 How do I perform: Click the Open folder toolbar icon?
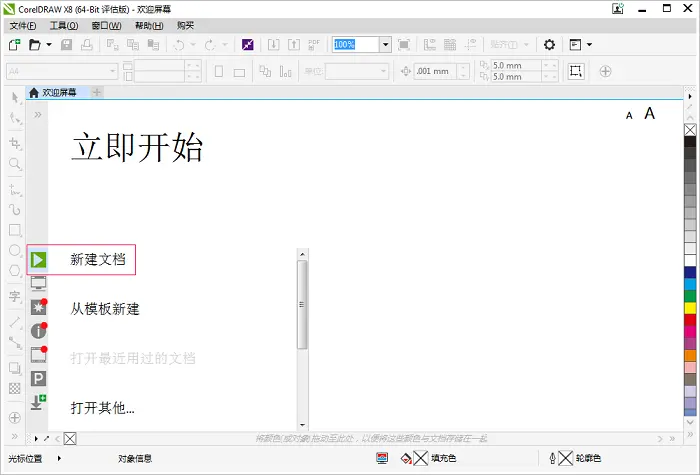34,45
